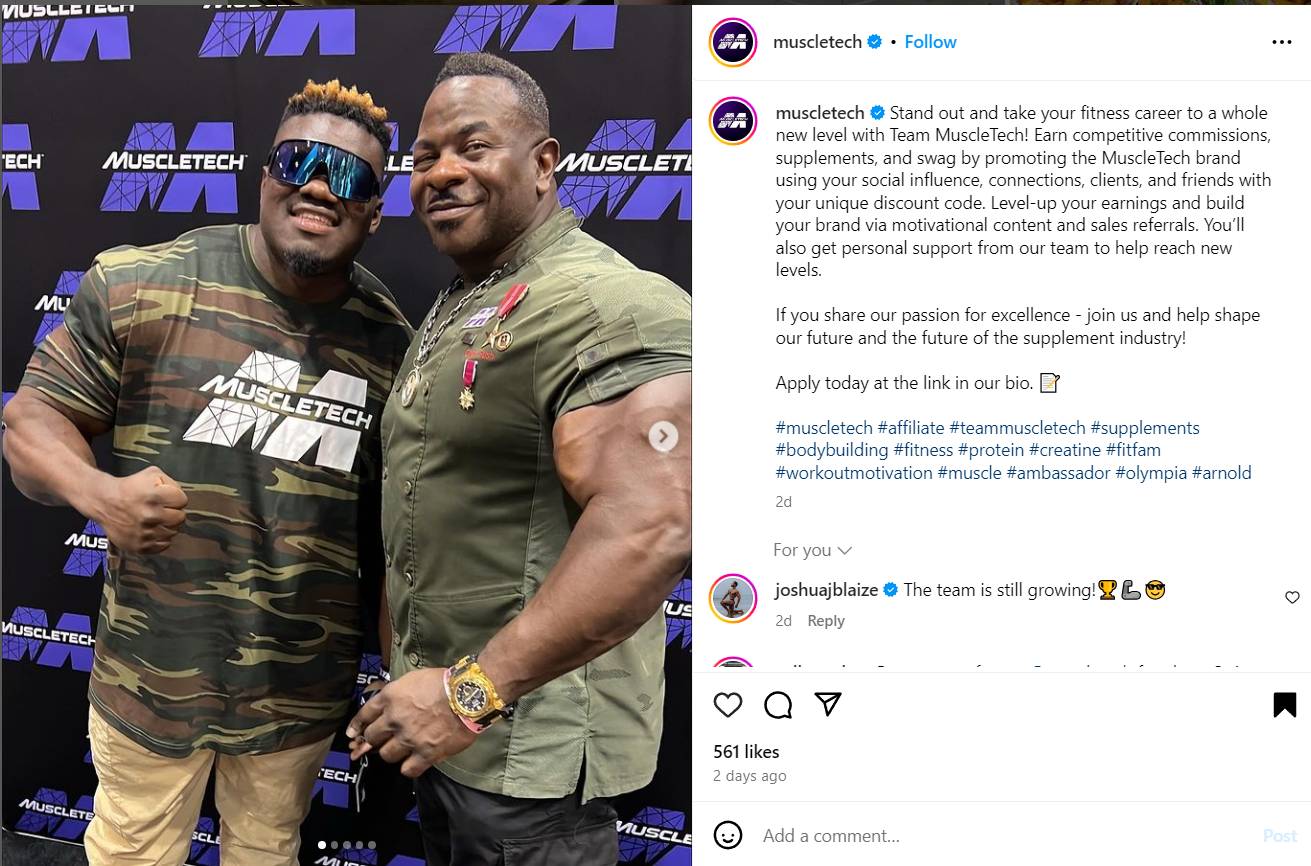1311x866 pixels.
Task: Expand the For you comments sort dropdown
Action: 812,550
